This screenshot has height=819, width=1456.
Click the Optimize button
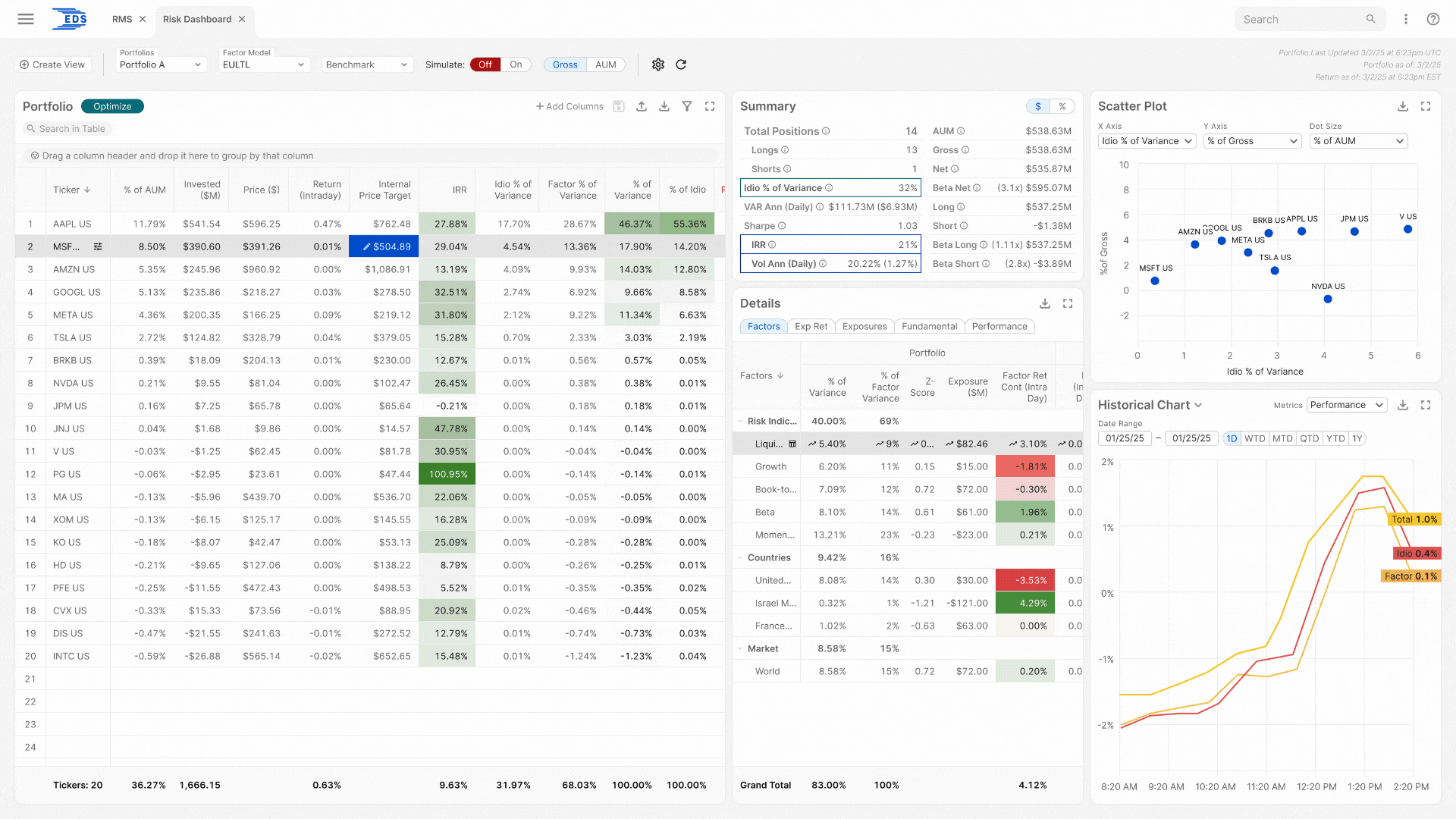112,106
